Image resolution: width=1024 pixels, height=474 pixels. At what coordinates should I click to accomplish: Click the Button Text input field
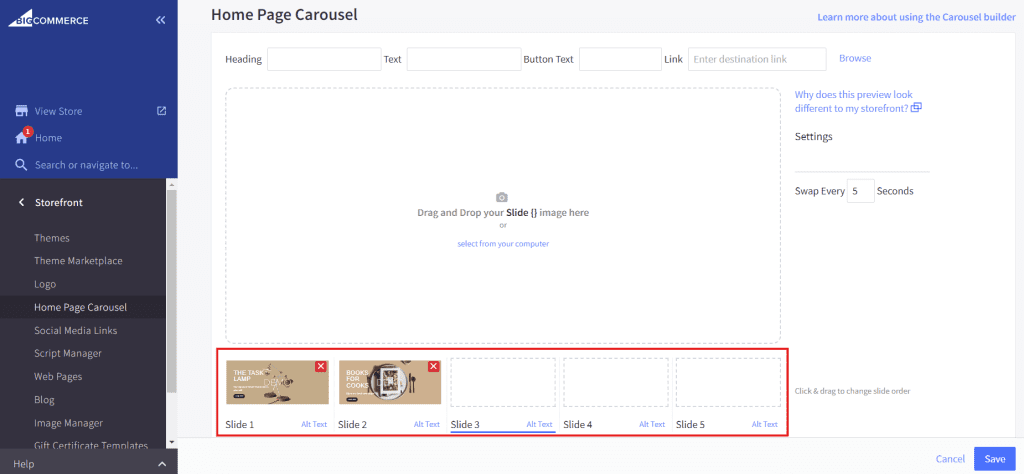tap(620, 59)
